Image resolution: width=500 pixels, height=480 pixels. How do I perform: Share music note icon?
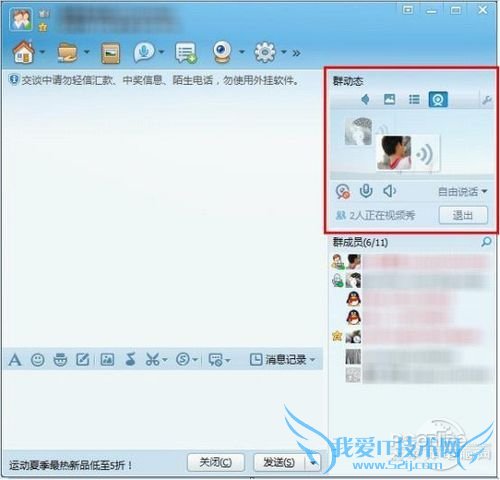click(130, 359)
